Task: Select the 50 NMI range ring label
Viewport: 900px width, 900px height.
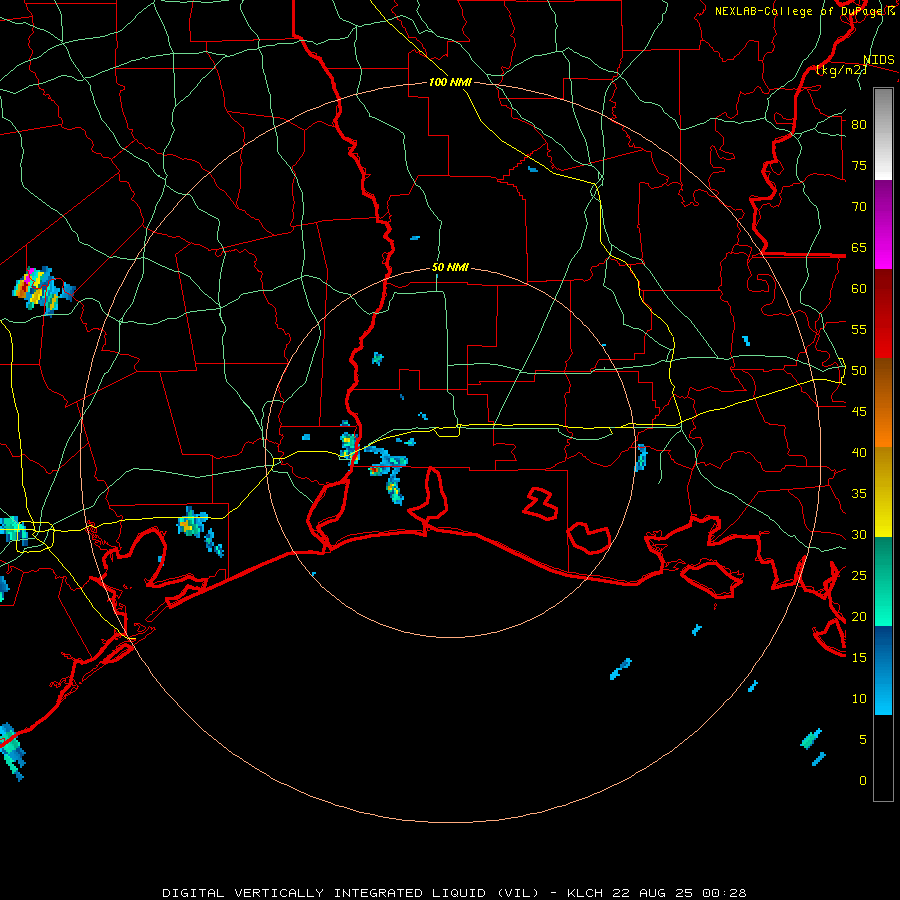Action: pyautogui.click(x=450, y=267)
